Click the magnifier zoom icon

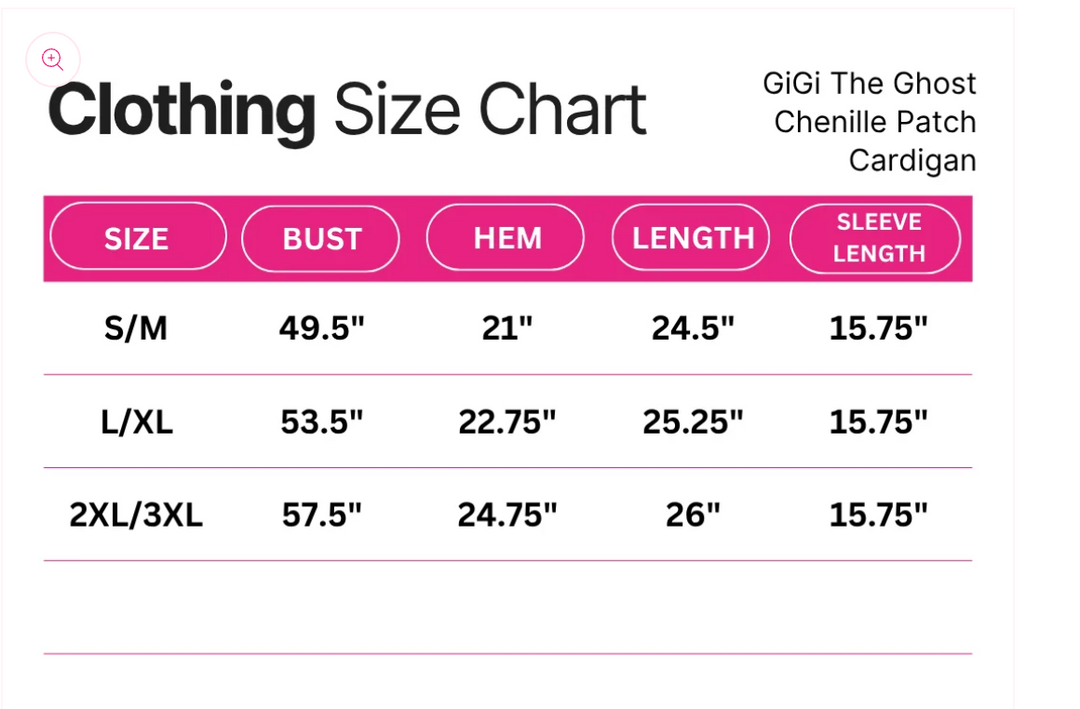(53, 59)
